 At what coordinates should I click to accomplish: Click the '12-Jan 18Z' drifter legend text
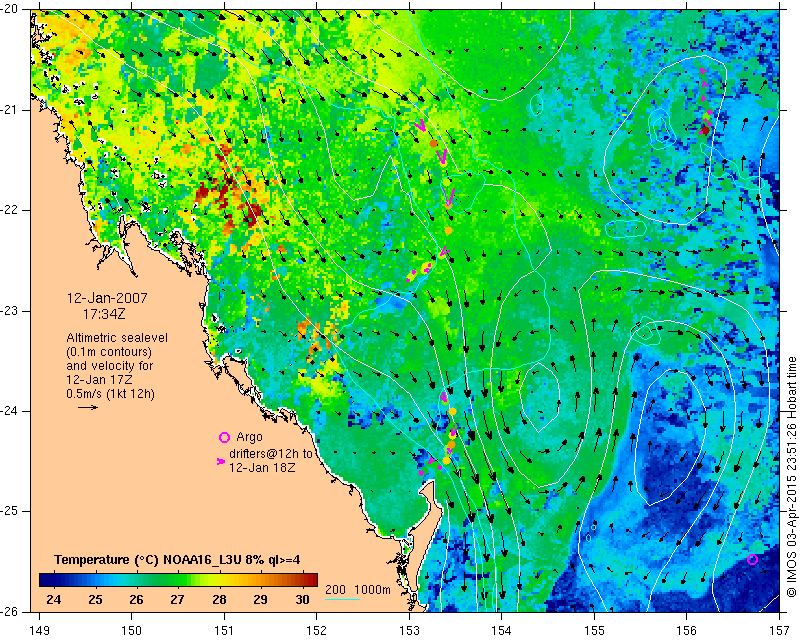[262, 467]
